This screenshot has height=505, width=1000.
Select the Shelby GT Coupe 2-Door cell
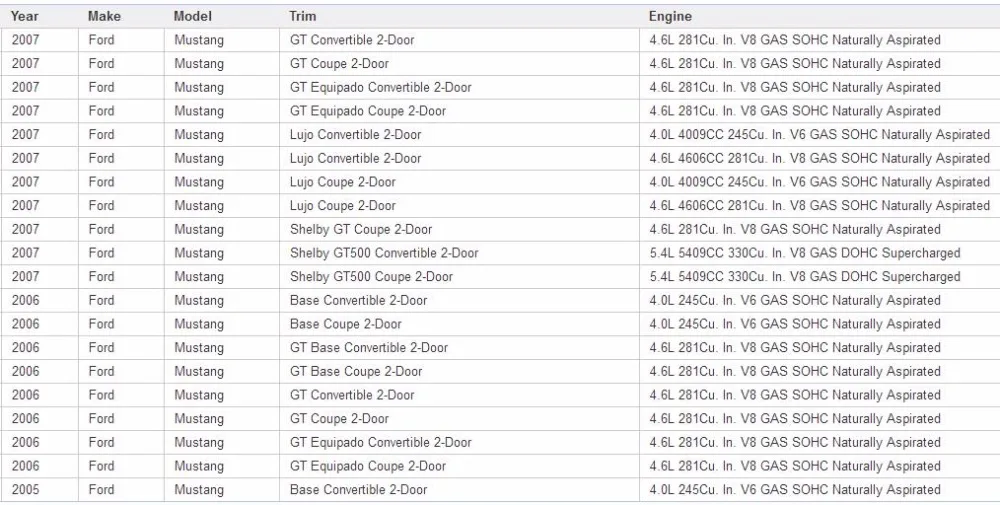459,230
